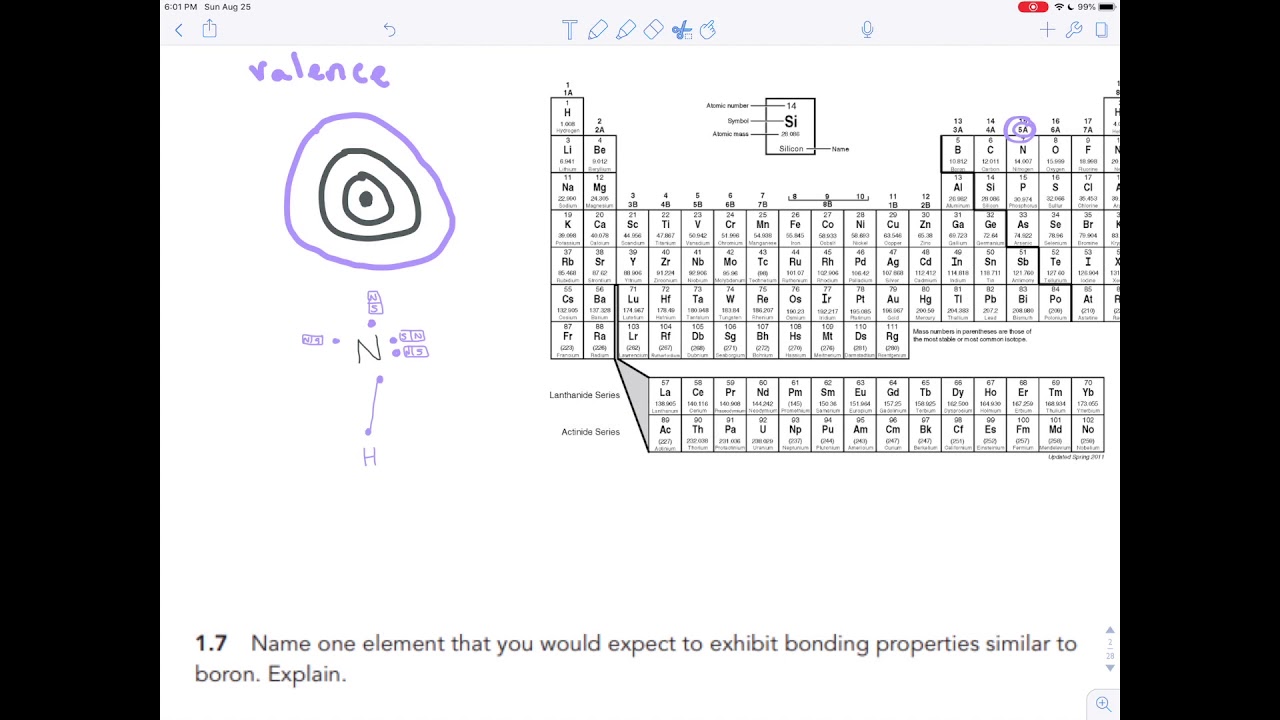Tap the question number 1.7 text
The image size is (1280, 720).
tap(211, 644)
